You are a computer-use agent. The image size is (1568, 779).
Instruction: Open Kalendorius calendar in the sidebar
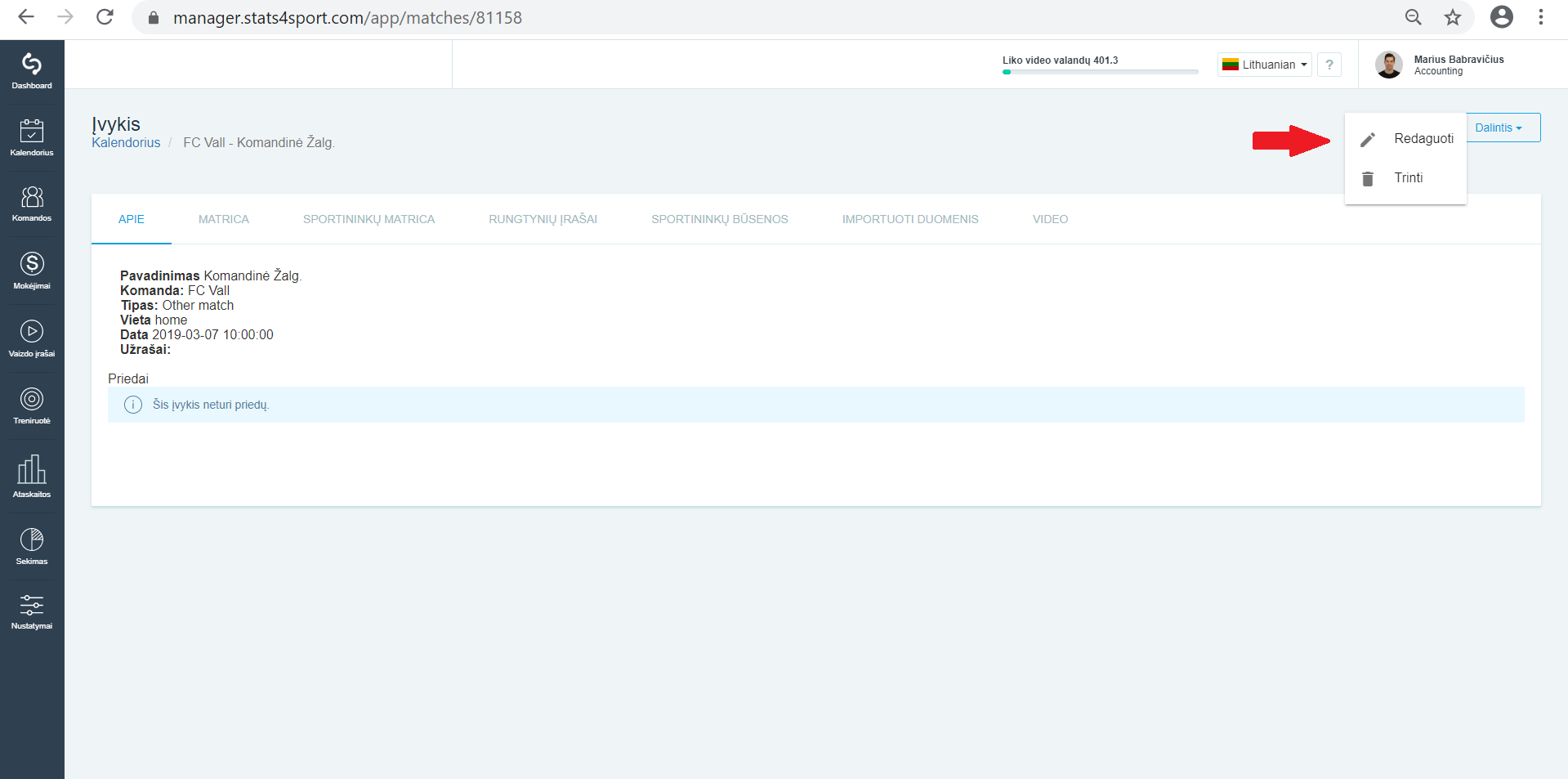(x=32, y=138)
